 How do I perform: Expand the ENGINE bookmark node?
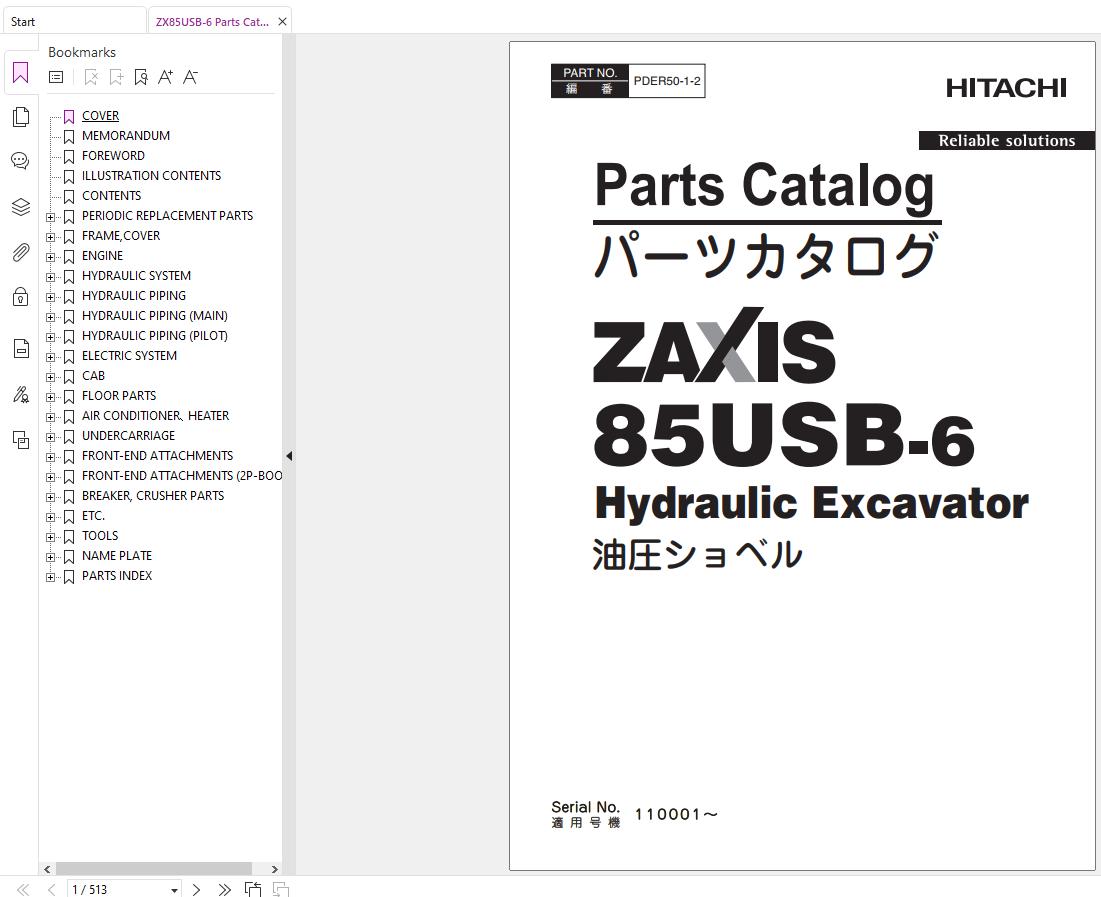tap(51, 257)
